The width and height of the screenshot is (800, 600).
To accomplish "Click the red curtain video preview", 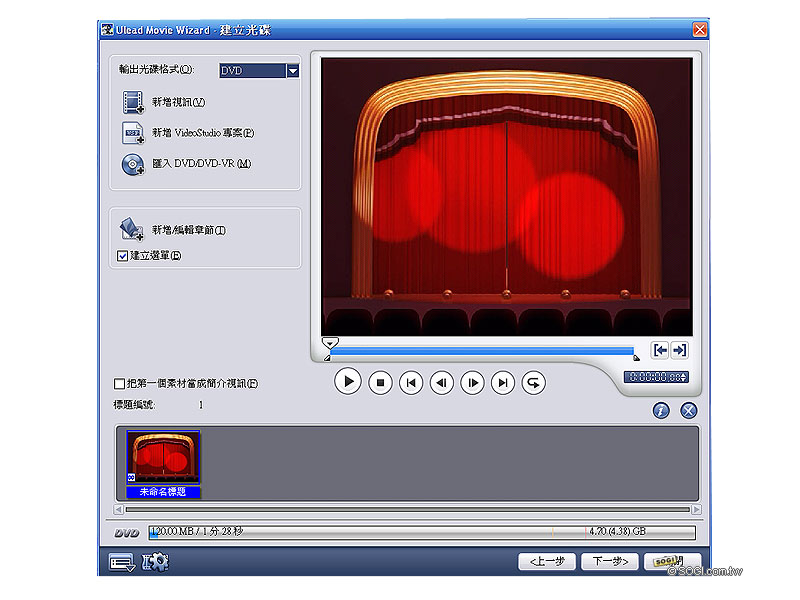I will click(507, 197).
